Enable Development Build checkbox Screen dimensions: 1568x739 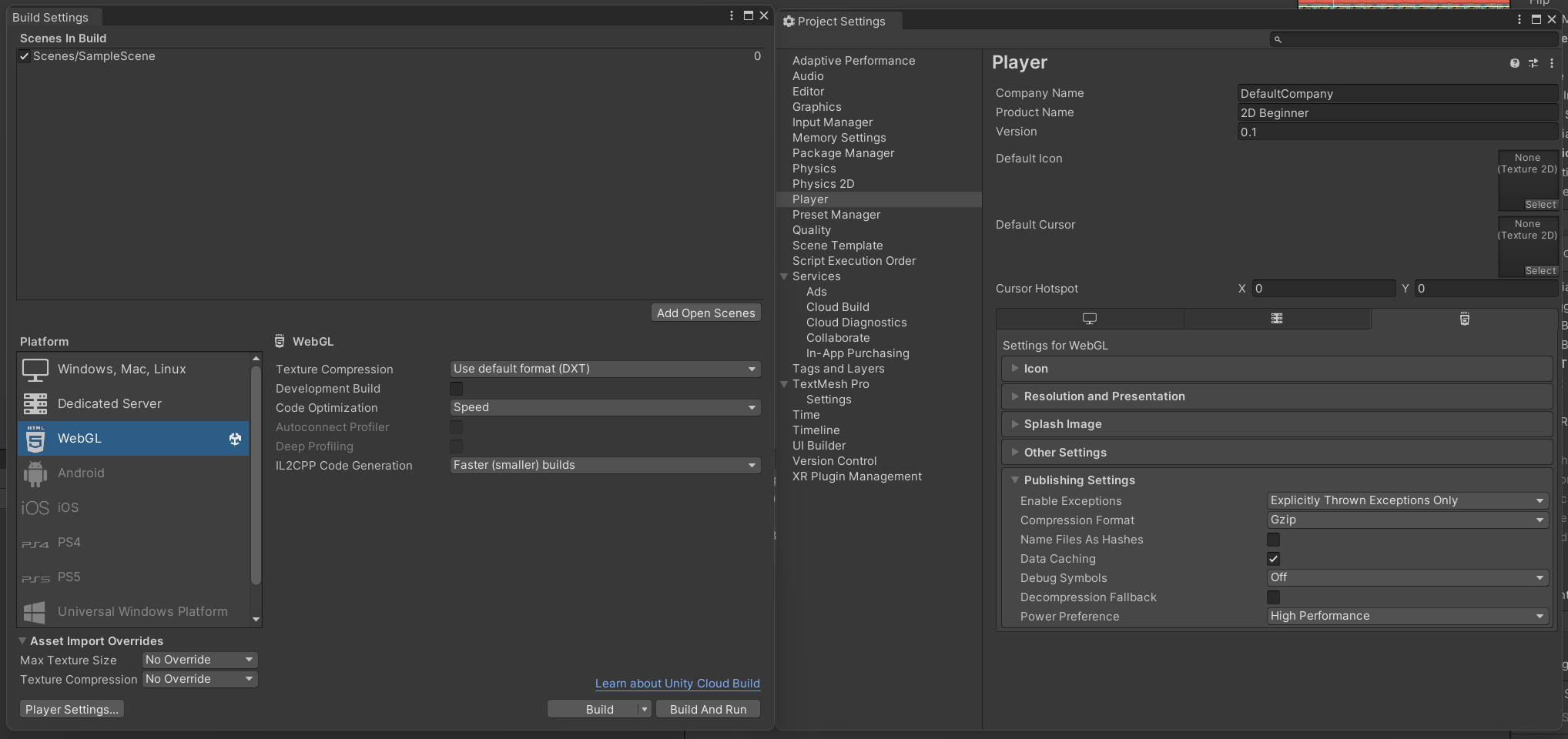click(457, 389)
